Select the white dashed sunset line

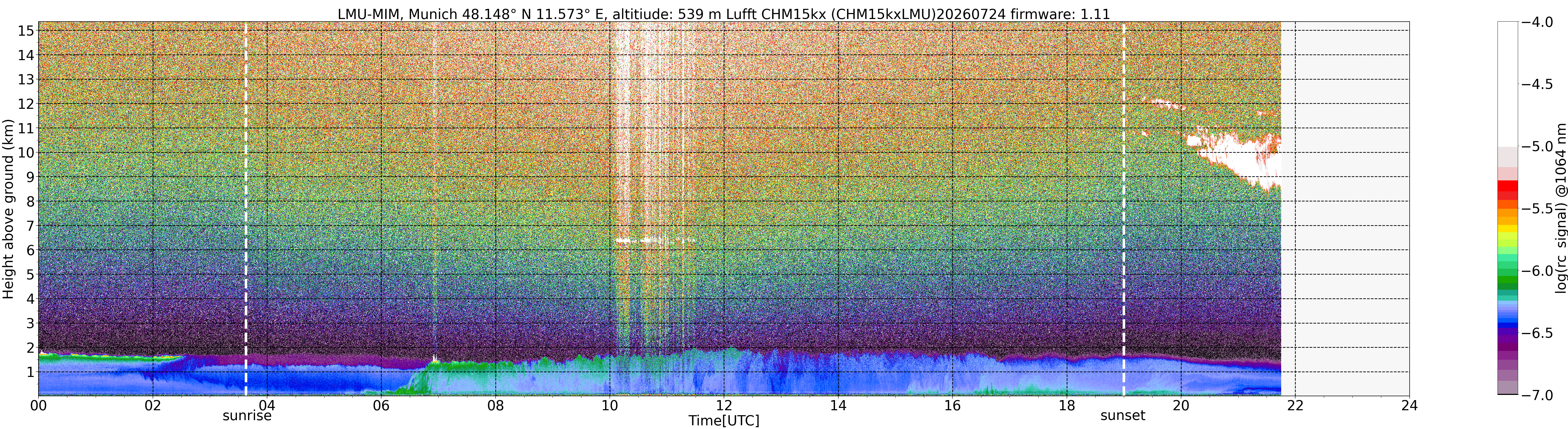pos(1124,209)
